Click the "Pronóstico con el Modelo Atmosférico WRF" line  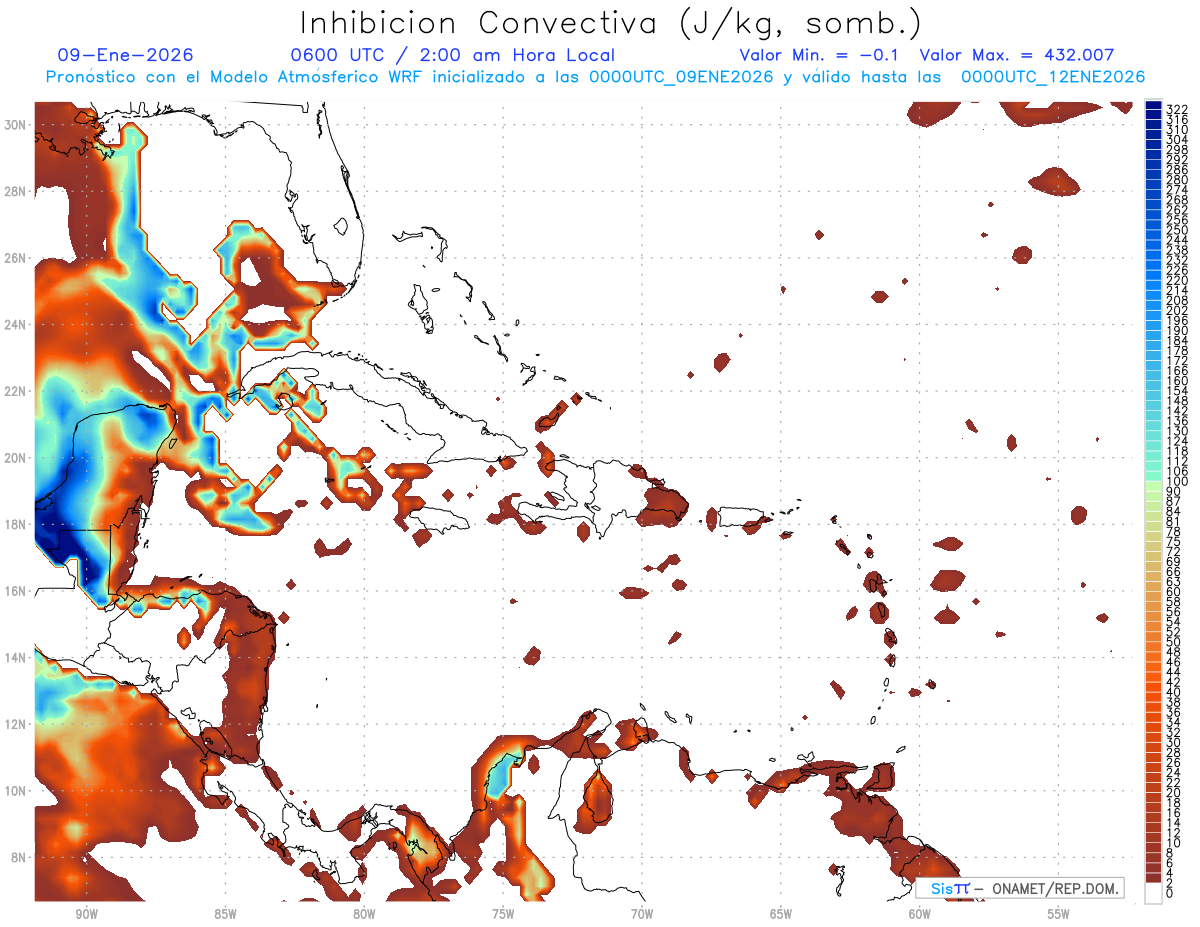[x=595, y=77]
